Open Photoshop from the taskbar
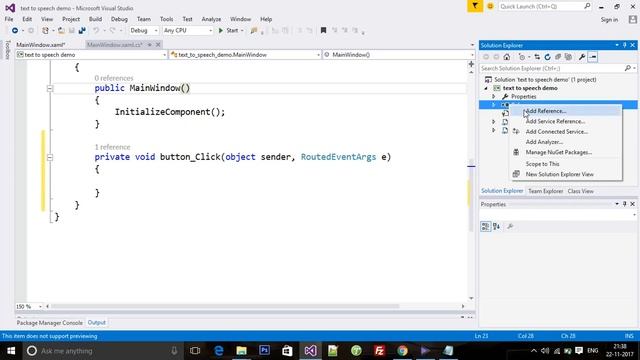Image resolution: width=640 pixels, height=360 pixels. (264, 351)
